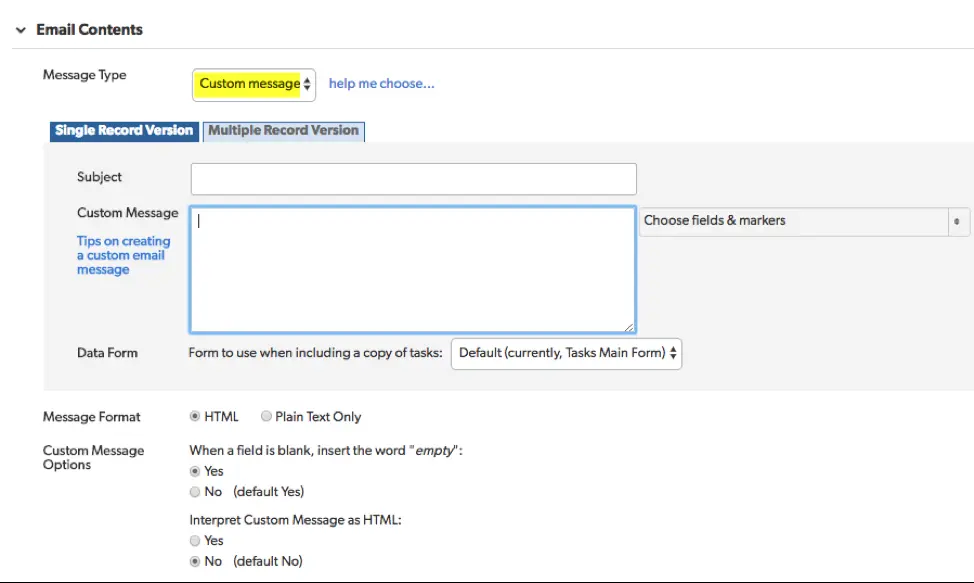Open Choose fields & markers dropdown
The image size is (974, 583).
point(804,221)
